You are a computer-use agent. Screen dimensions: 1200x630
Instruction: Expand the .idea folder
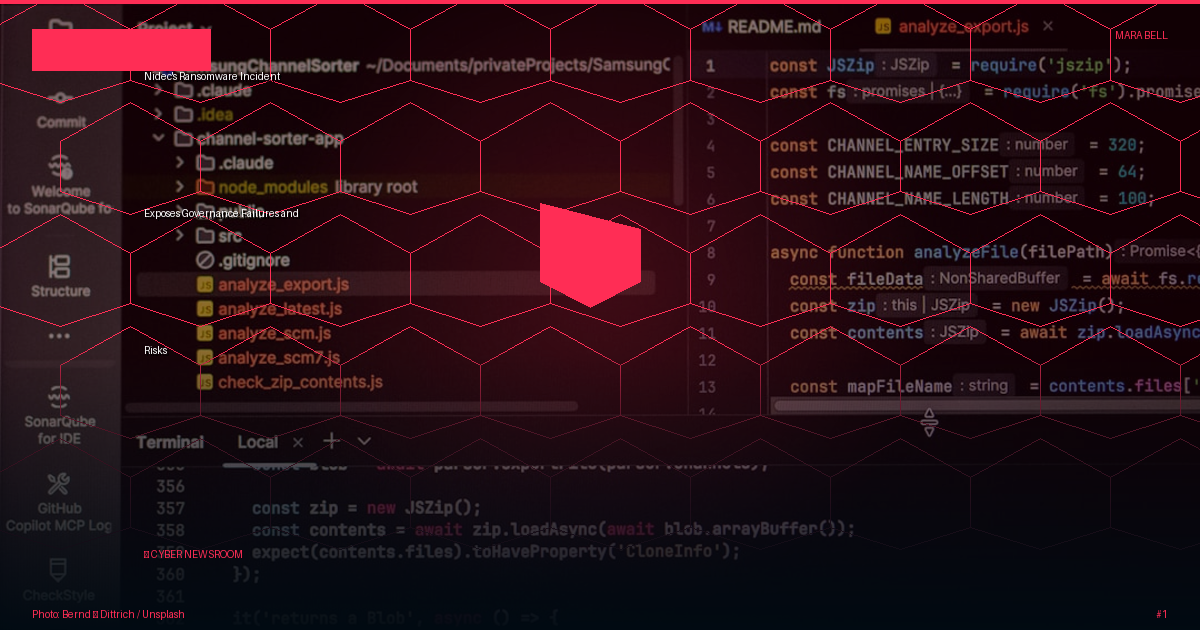tap(158, 114)
